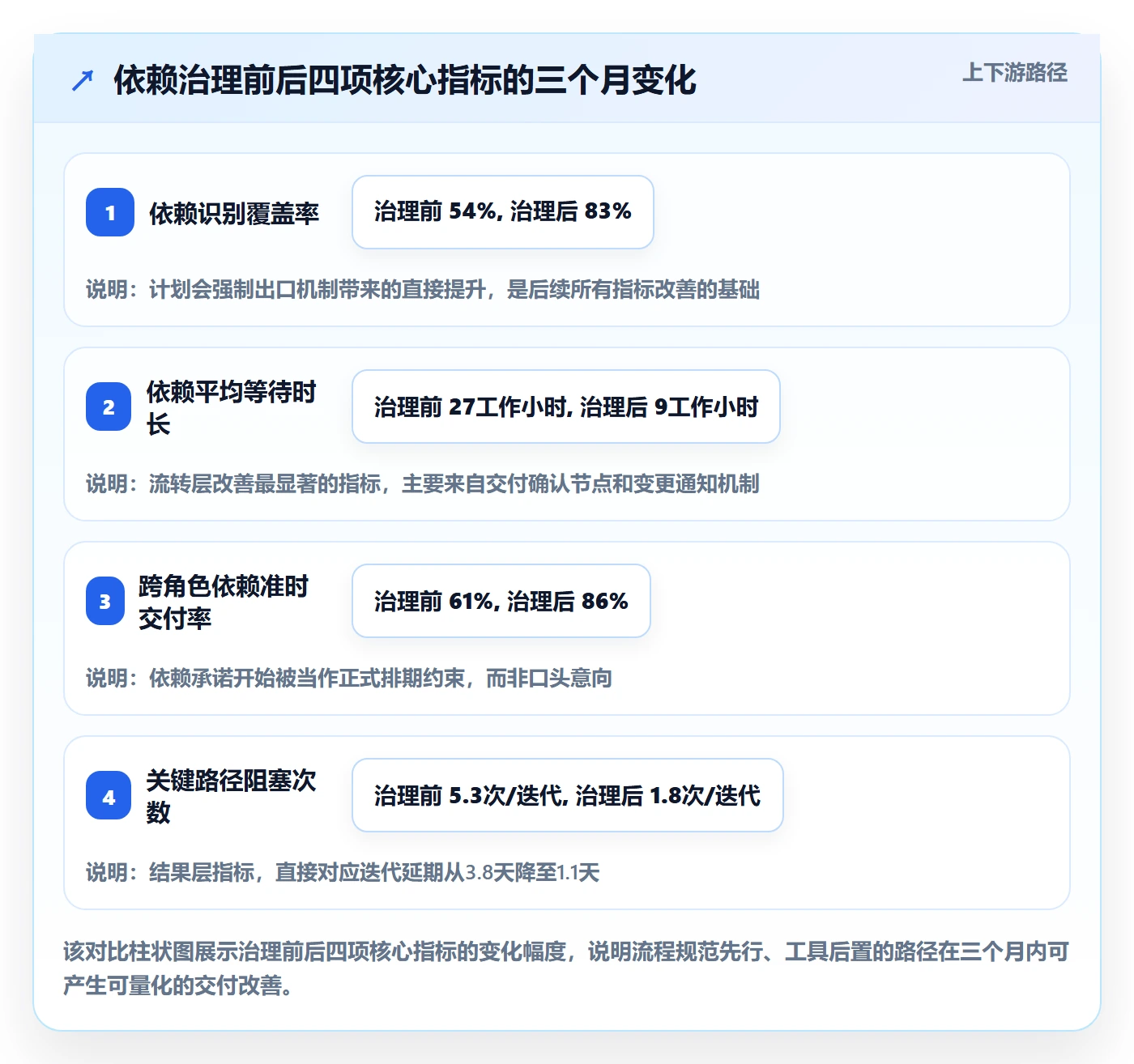1134x1064 pixels.
Task: Click the 依赖识别覆盖率 heading
Action: pyautogui.click(x=234, y=213)
